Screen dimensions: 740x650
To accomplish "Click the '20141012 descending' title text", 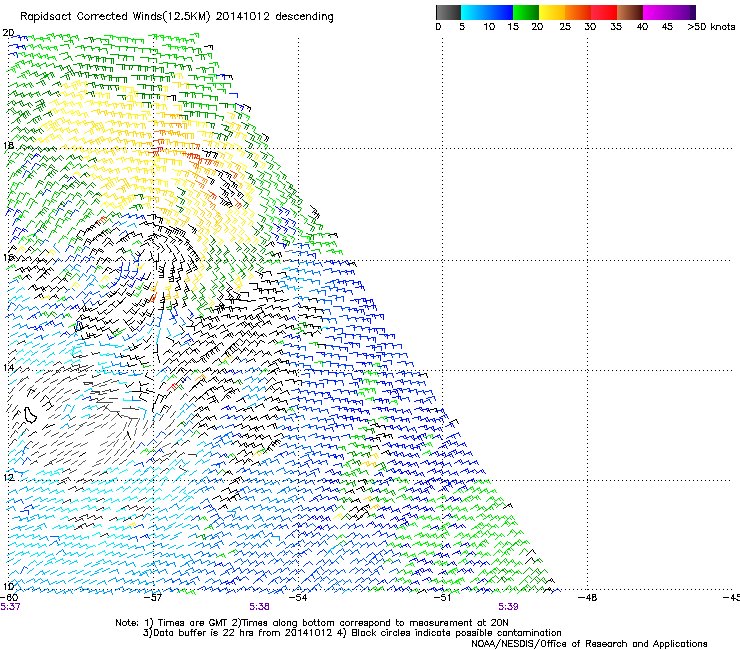I will 275,17.
